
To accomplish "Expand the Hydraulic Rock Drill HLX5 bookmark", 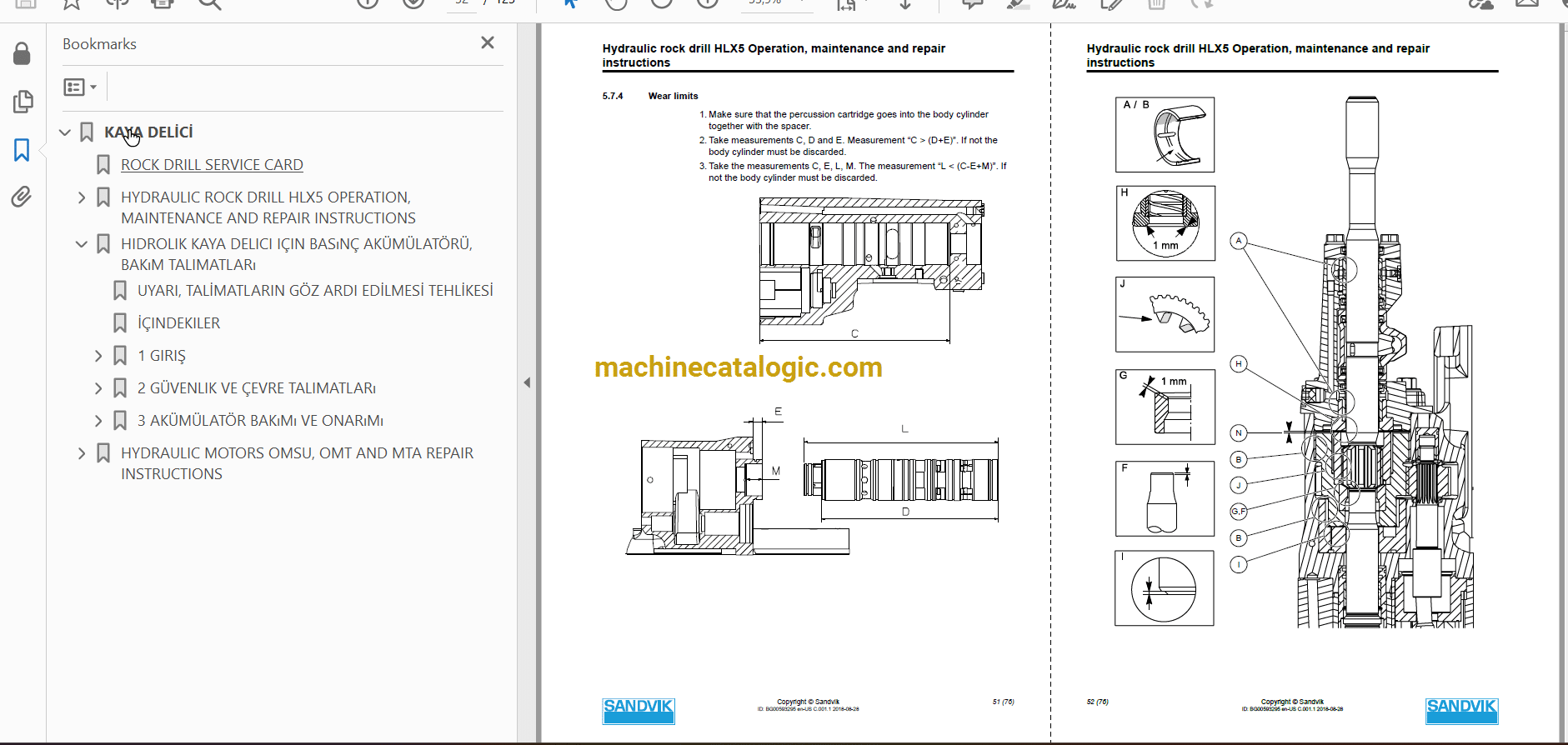I will click(82, 197).
